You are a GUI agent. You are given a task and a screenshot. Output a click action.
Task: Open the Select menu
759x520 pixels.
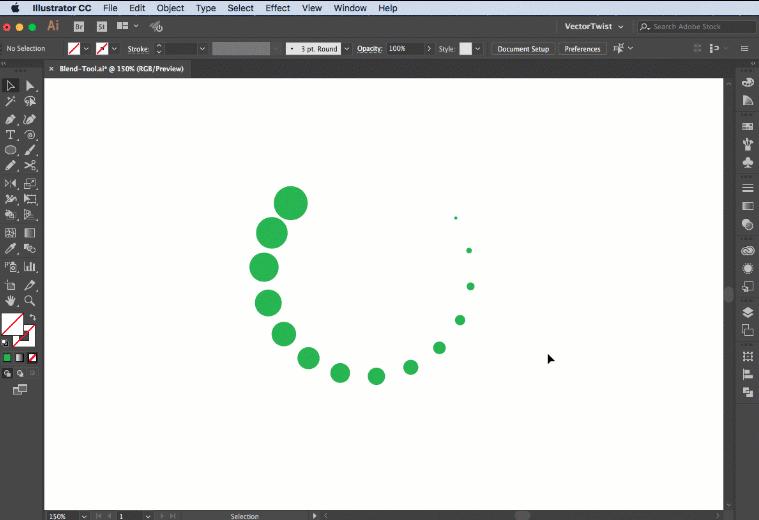pyautogui.click(x=240, y=8)
